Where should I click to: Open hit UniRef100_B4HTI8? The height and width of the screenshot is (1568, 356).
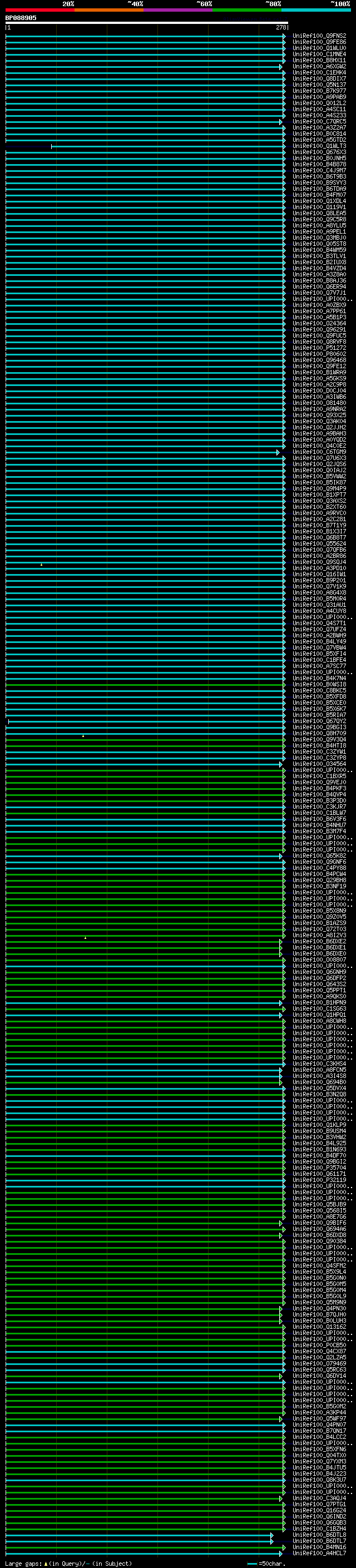pyautogui.click(x=319, y=746)
